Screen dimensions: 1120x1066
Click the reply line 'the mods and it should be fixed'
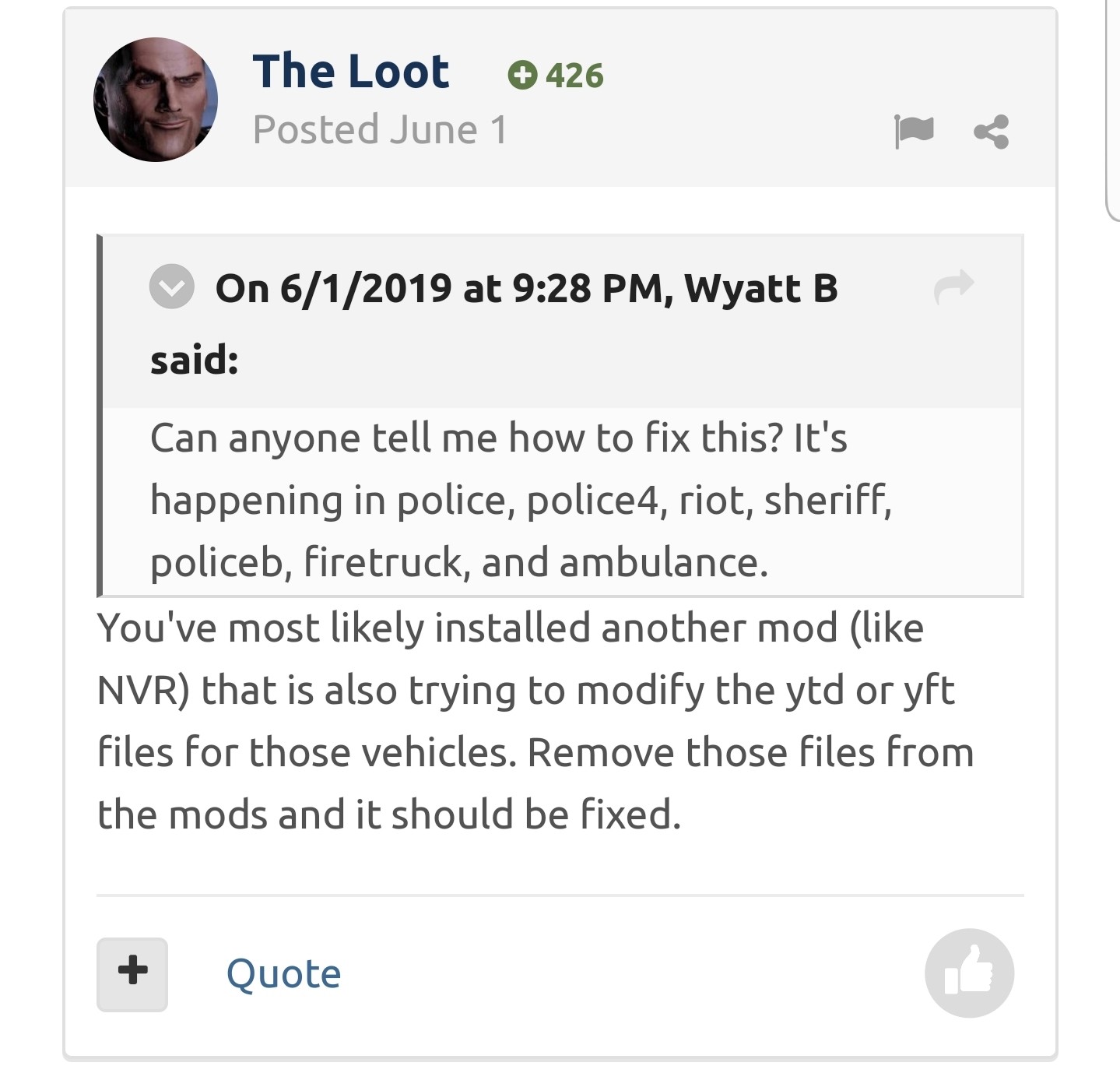388,814
